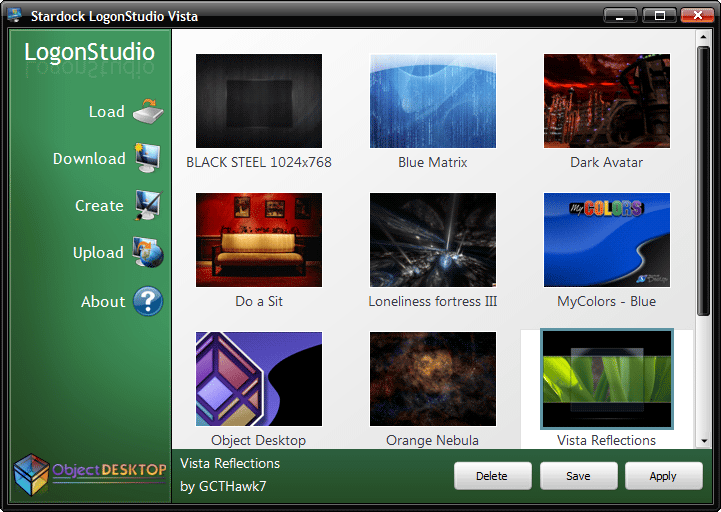Choose the Create sidebar label

click(x=99, y=206)
